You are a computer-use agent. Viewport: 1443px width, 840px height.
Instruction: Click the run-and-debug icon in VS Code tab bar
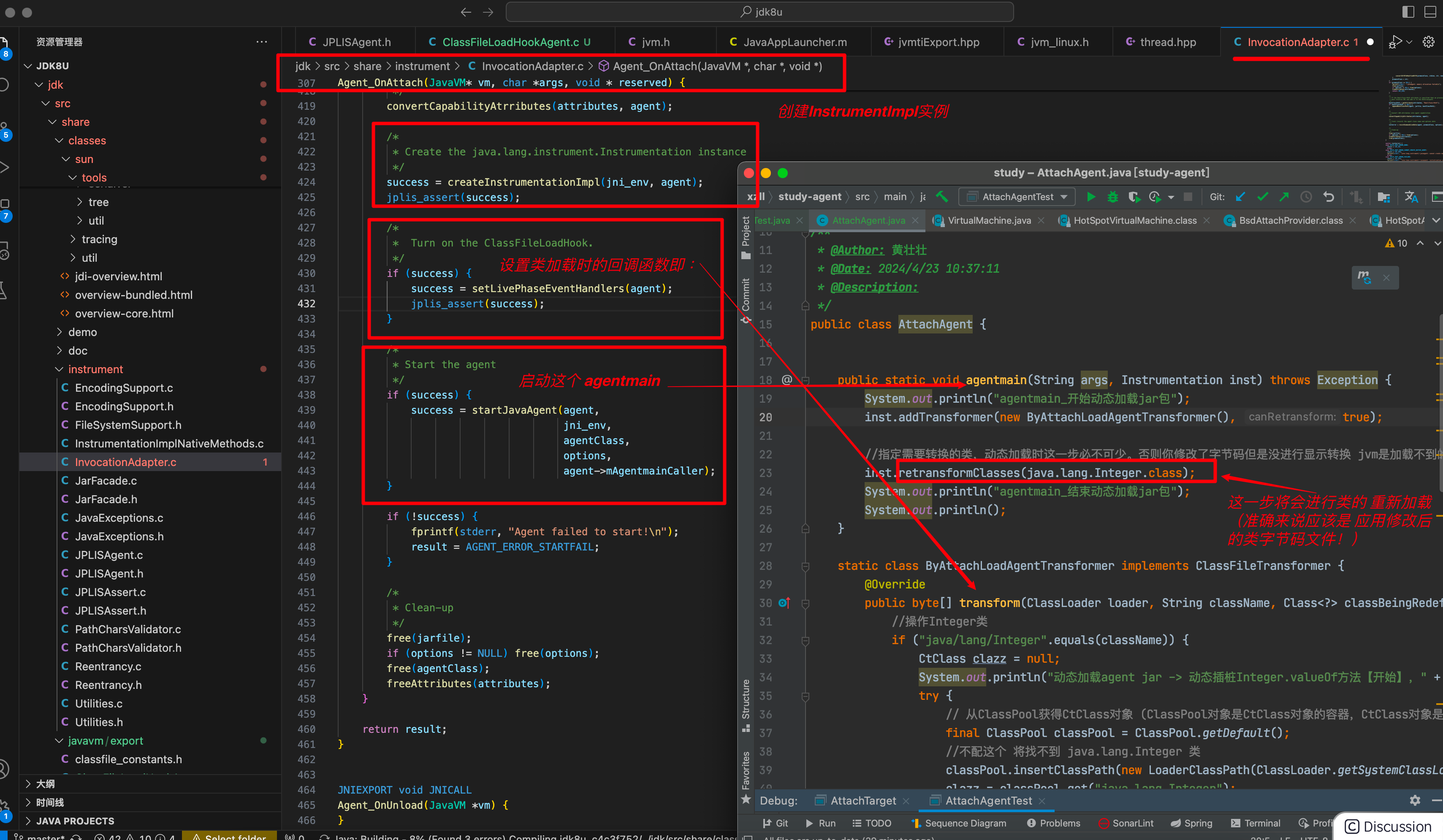pyautogui.click(x=1395, y=42)
